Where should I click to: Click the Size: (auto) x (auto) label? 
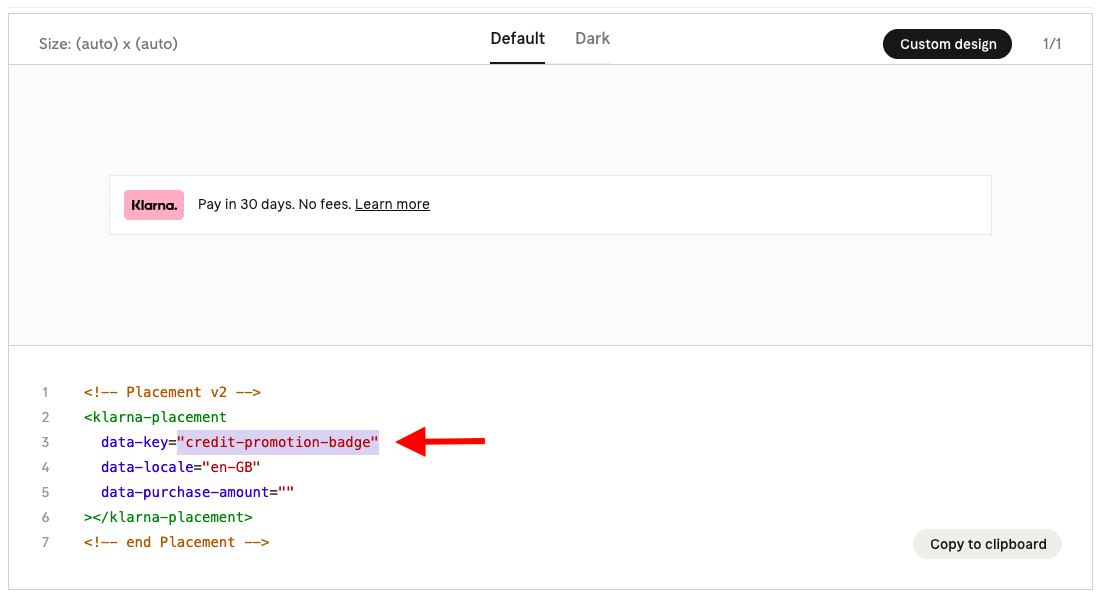pyautogui.click(x=108, y=44)
